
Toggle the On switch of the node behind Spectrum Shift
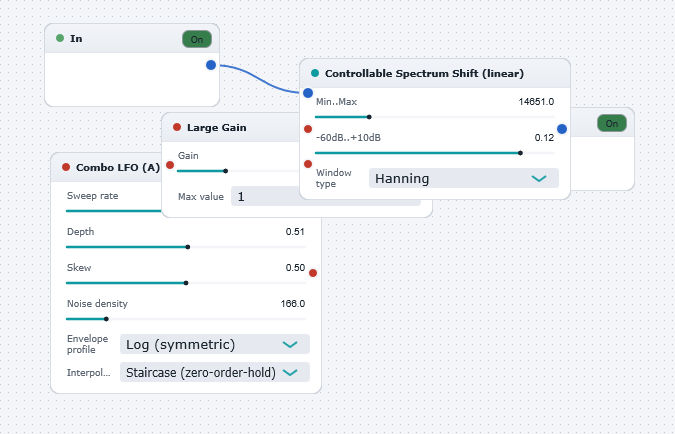(x=612, y=124)
